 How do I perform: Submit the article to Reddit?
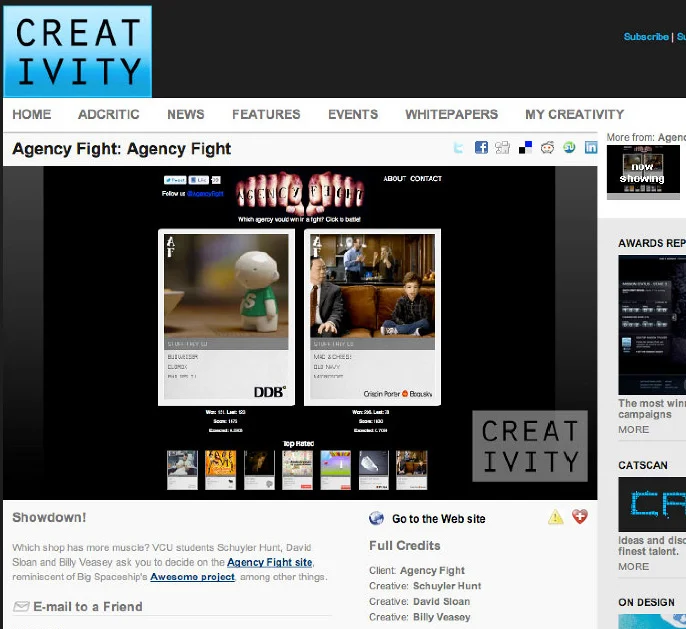(547, 147)
